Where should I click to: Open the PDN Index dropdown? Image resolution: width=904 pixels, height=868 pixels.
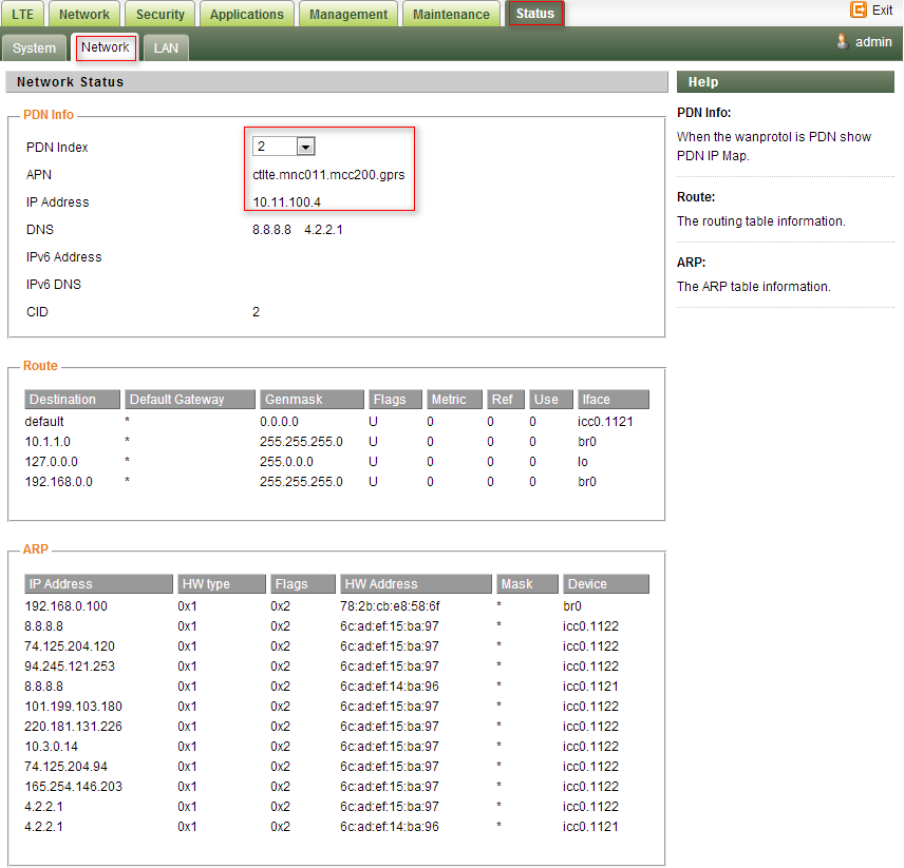283,146
